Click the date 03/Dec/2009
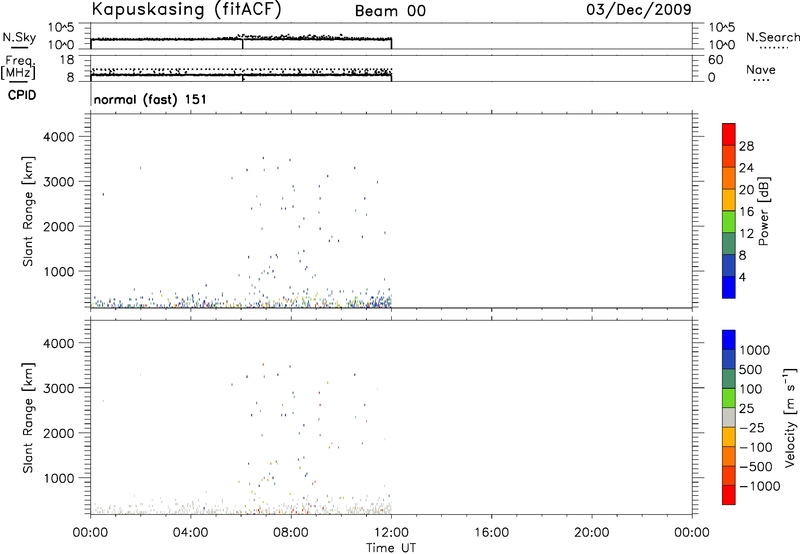Viewport: 800px width, 554px height. pyautogui.click(x=639, y=9)
